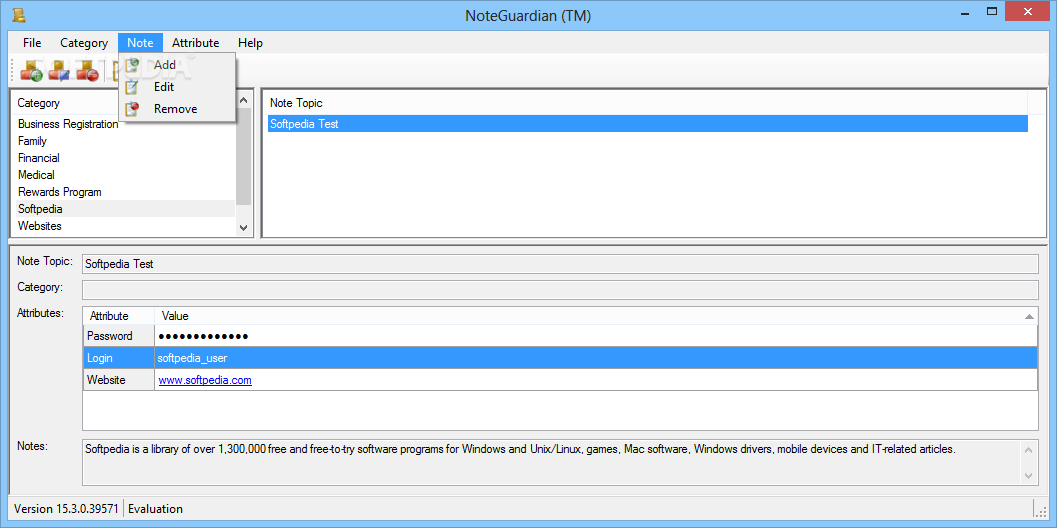Viewport: 1057px width, 528px height.
Task: Click the Edit Category toolbar icon
Action: [x=59, y=70]
